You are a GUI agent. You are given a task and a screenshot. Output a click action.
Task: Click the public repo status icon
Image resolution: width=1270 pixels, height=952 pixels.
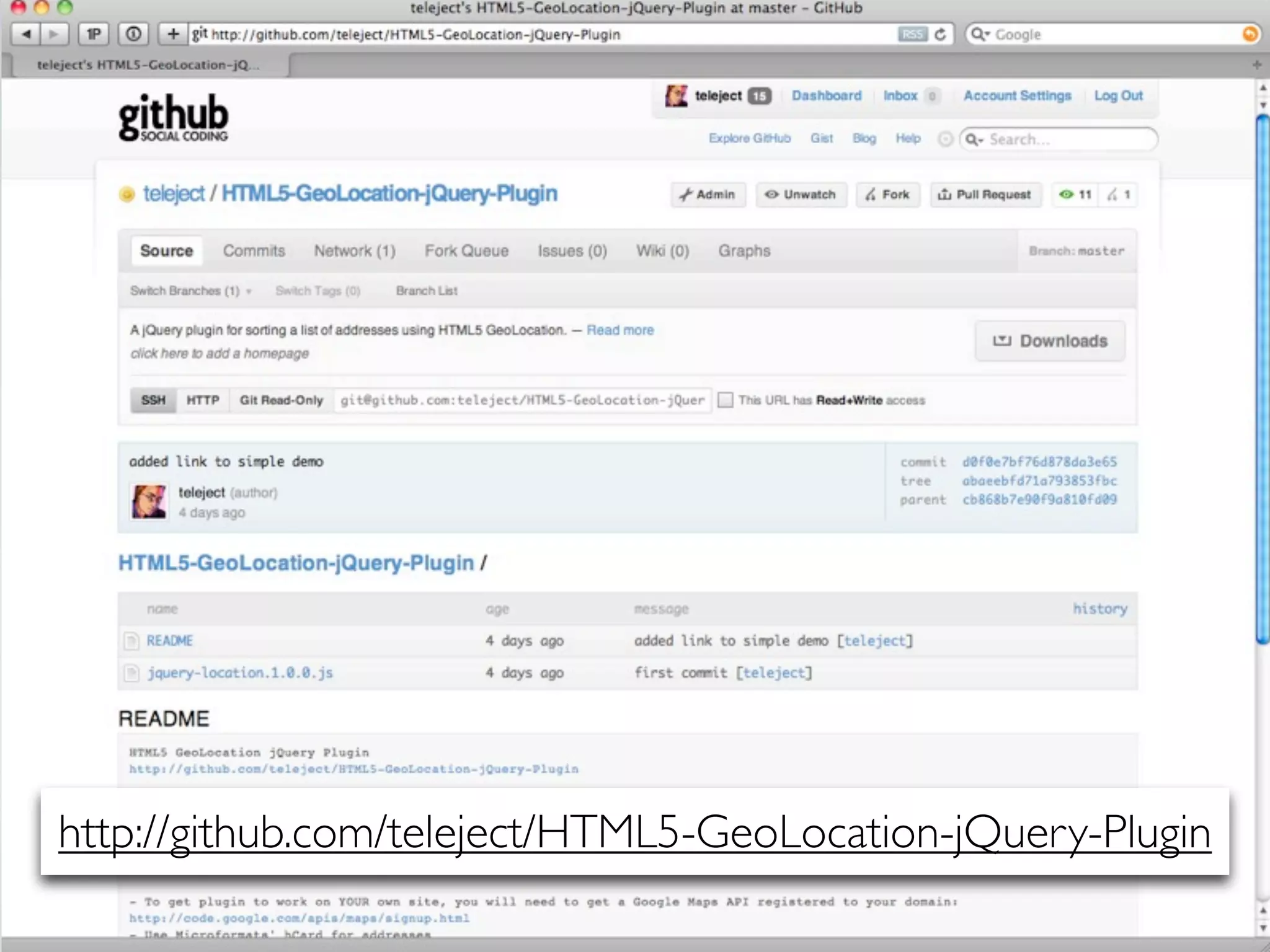pyautogui.click(x=127, y=195)
